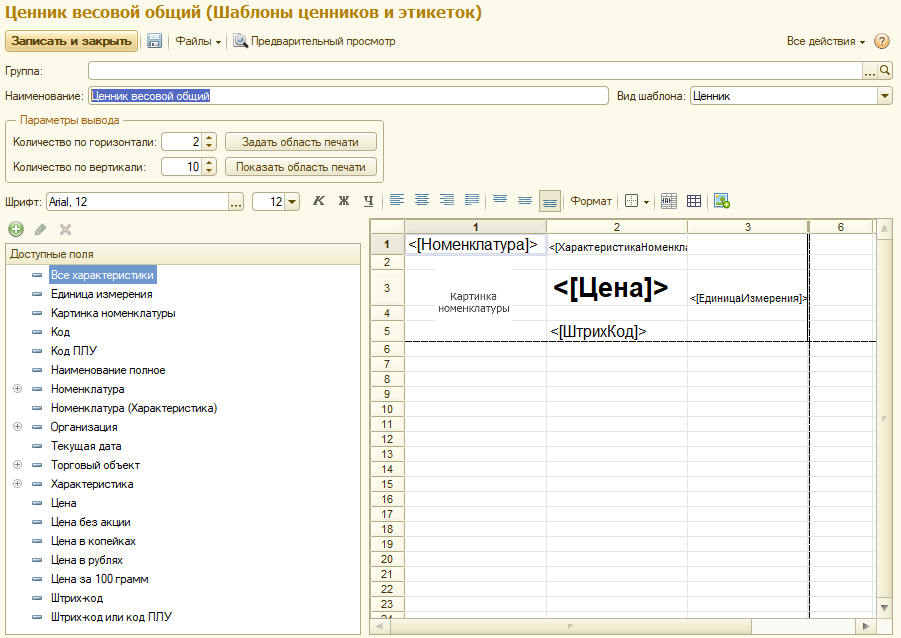901x638 pixels.
Task: Expand the Номенклатура tree node
Action: 18,389
